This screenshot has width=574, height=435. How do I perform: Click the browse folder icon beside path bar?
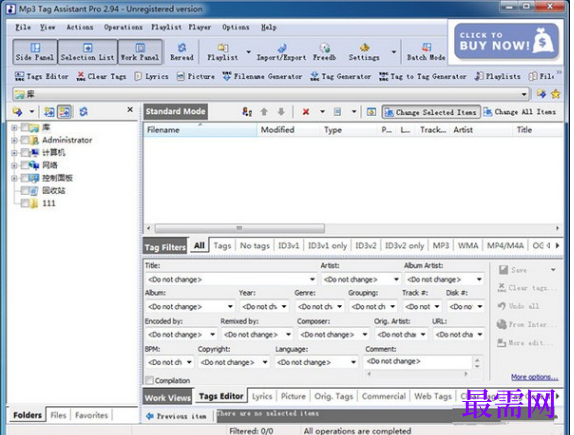[x=541, y=94]
